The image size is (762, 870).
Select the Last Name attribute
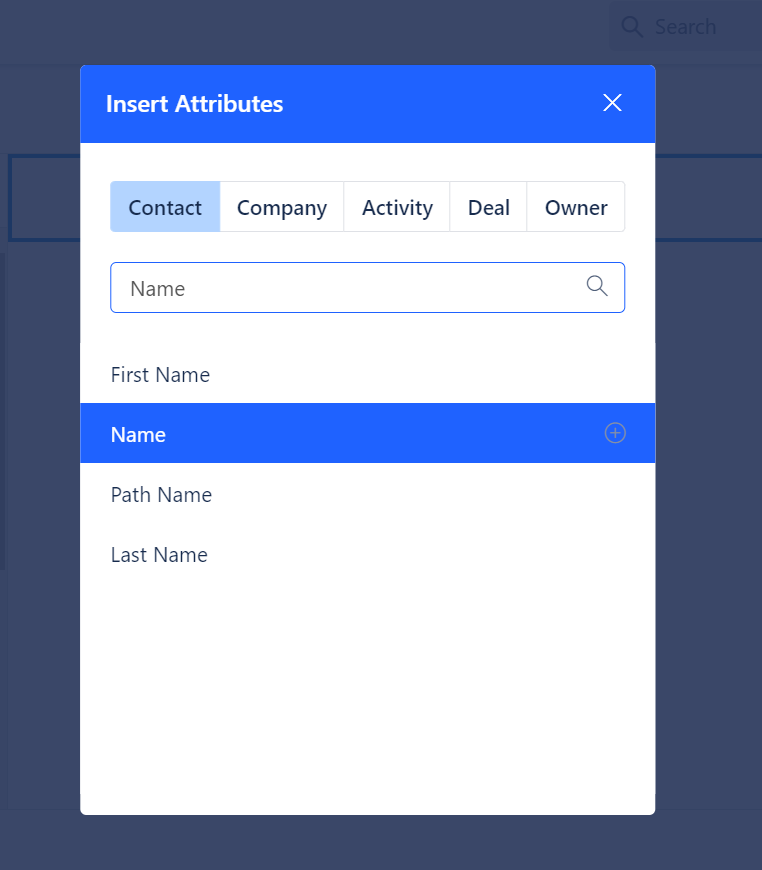[x=159, y=554]
